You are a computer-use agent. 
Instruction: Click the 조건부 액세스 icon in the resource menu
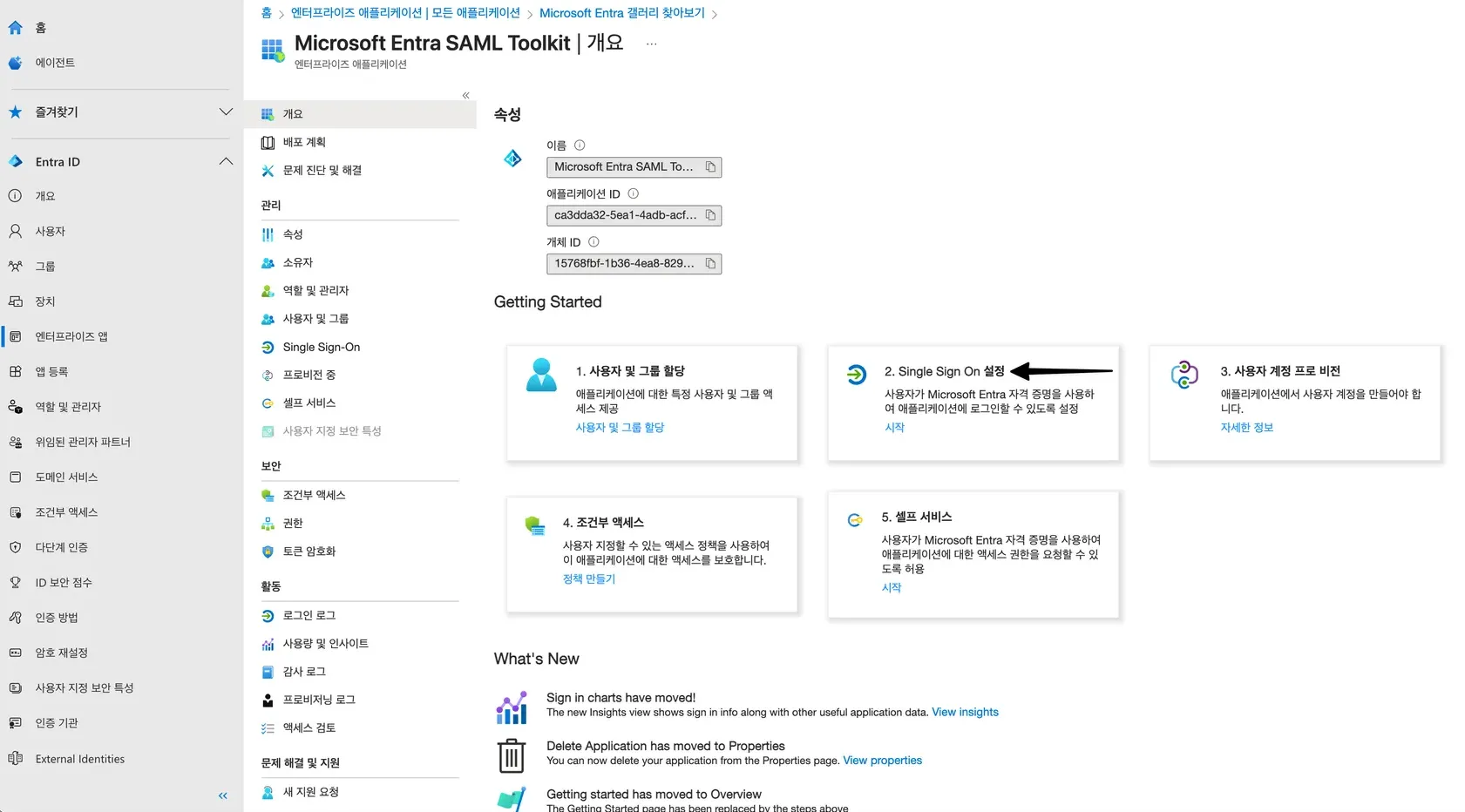(268, 496)
